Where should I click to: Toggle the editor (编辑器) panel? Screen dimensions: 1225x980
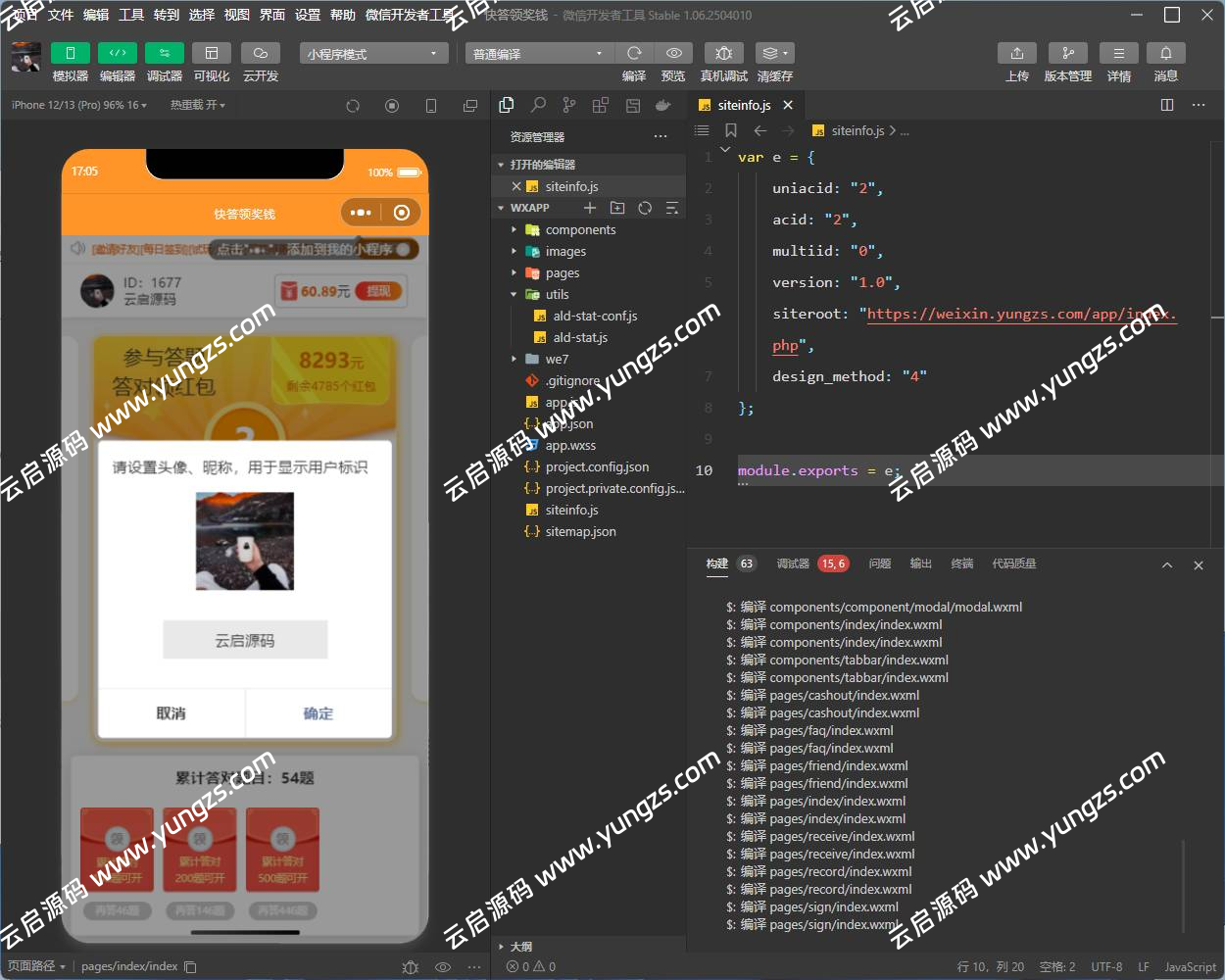117,53
